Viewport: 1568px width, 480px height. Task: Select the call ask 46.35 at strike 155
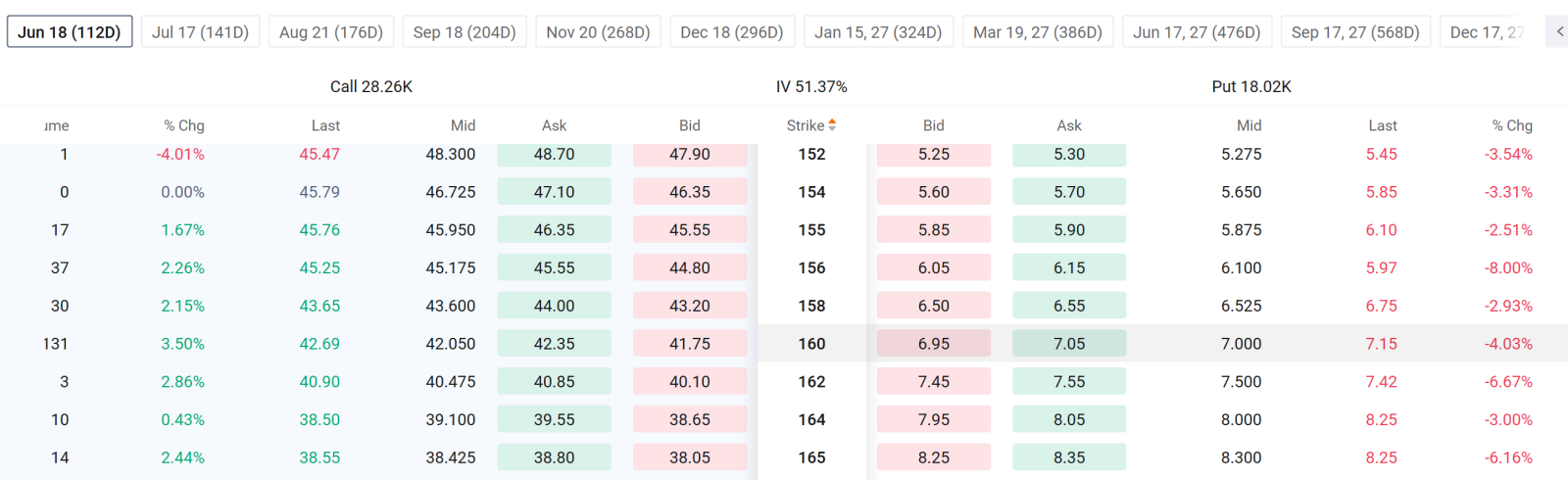(555, 230)
